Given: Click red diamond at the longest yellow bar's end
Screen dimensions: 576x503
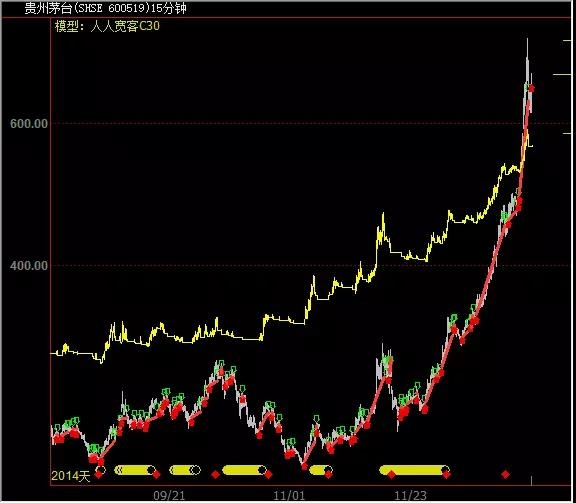Looking at the screenshot, I should coord(446,475).
